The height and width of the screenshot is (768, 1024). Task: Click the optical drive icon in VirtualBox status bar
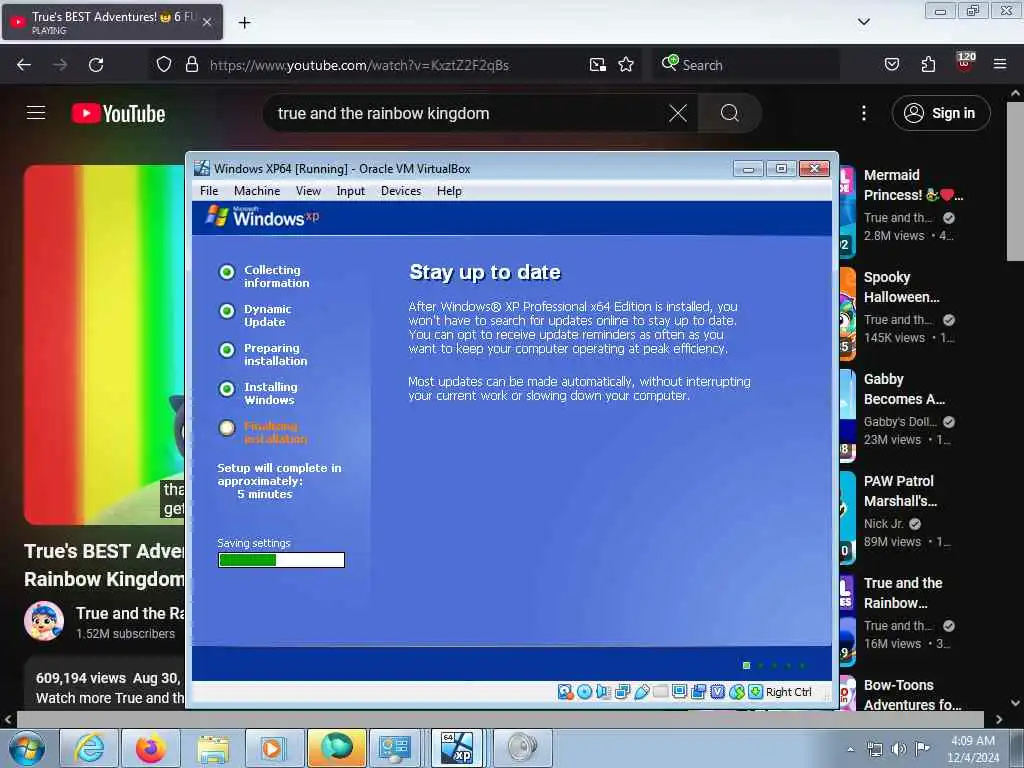[584, 692]
